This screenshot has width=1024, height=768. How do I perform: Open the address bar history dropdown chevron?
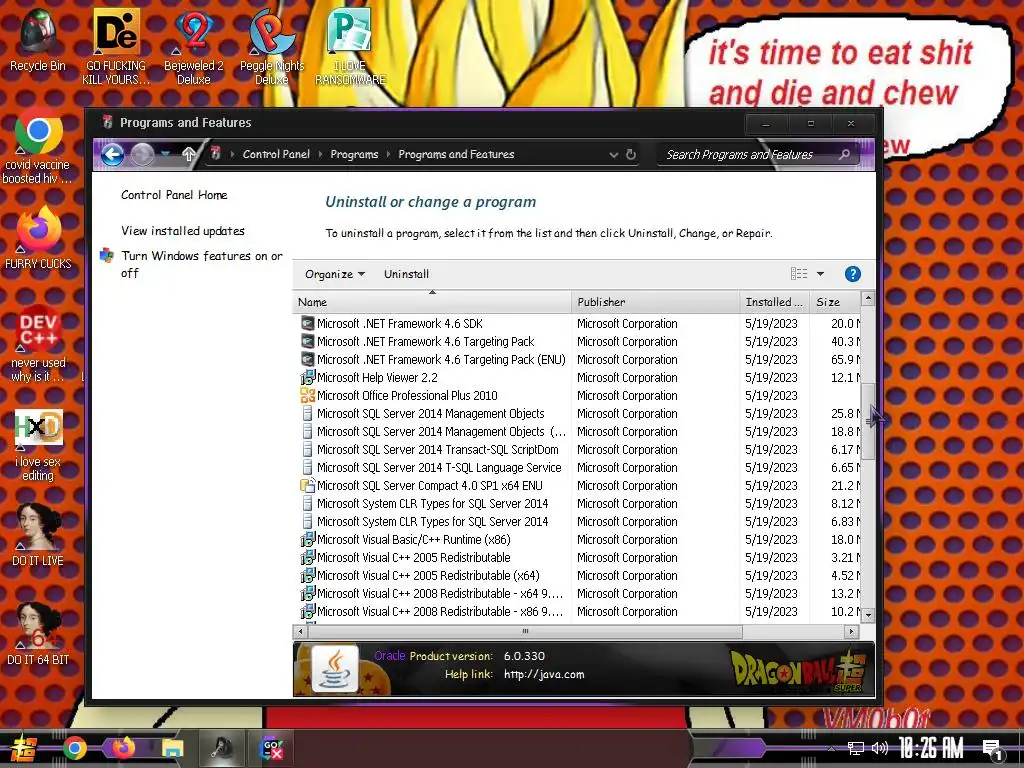tap(613, 155)
